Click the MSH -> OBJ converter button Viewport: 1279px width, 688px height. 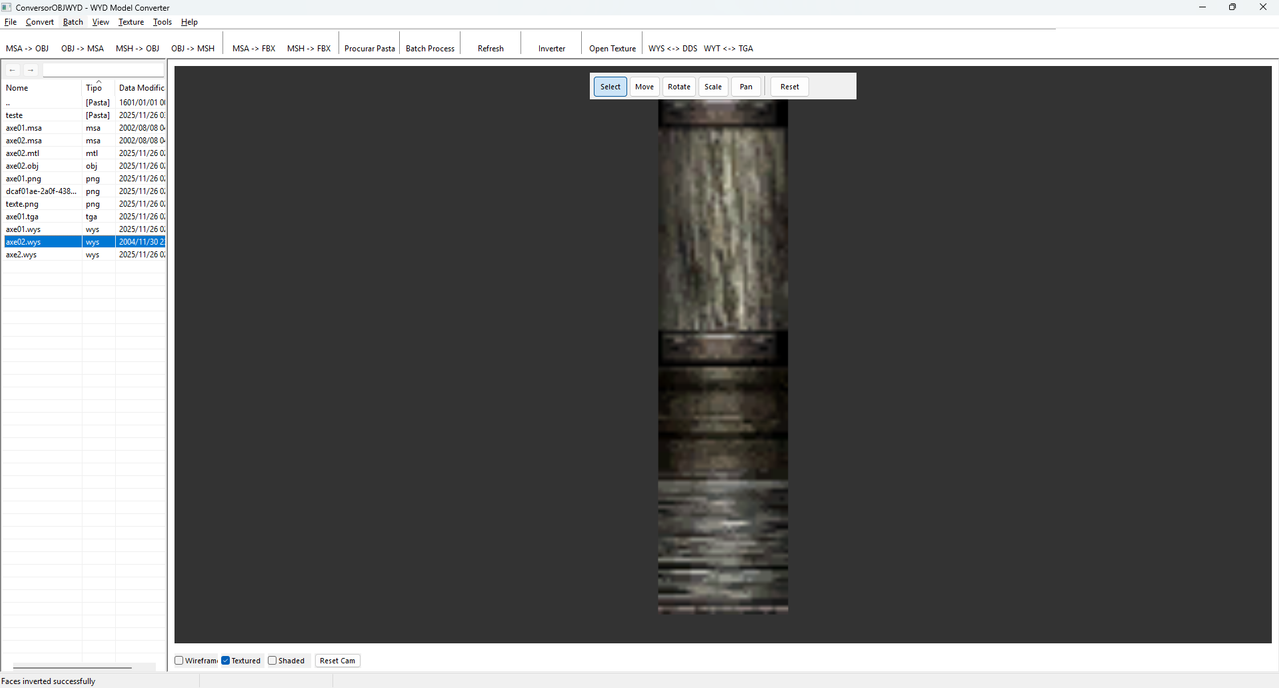137,48
